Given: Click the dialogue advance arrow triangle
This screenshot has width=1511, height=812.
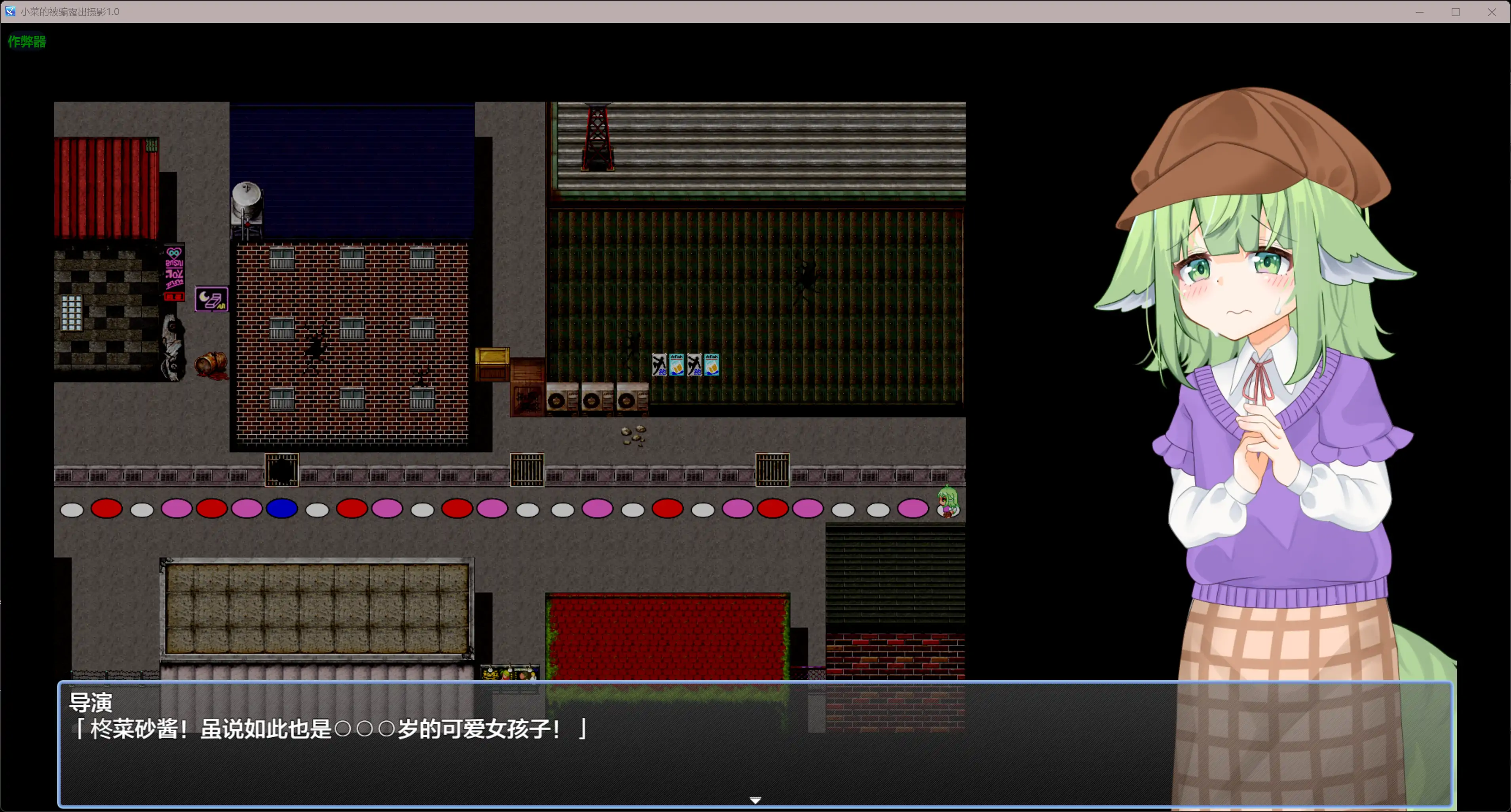Looking at the screenshot, I should [755, 800].
